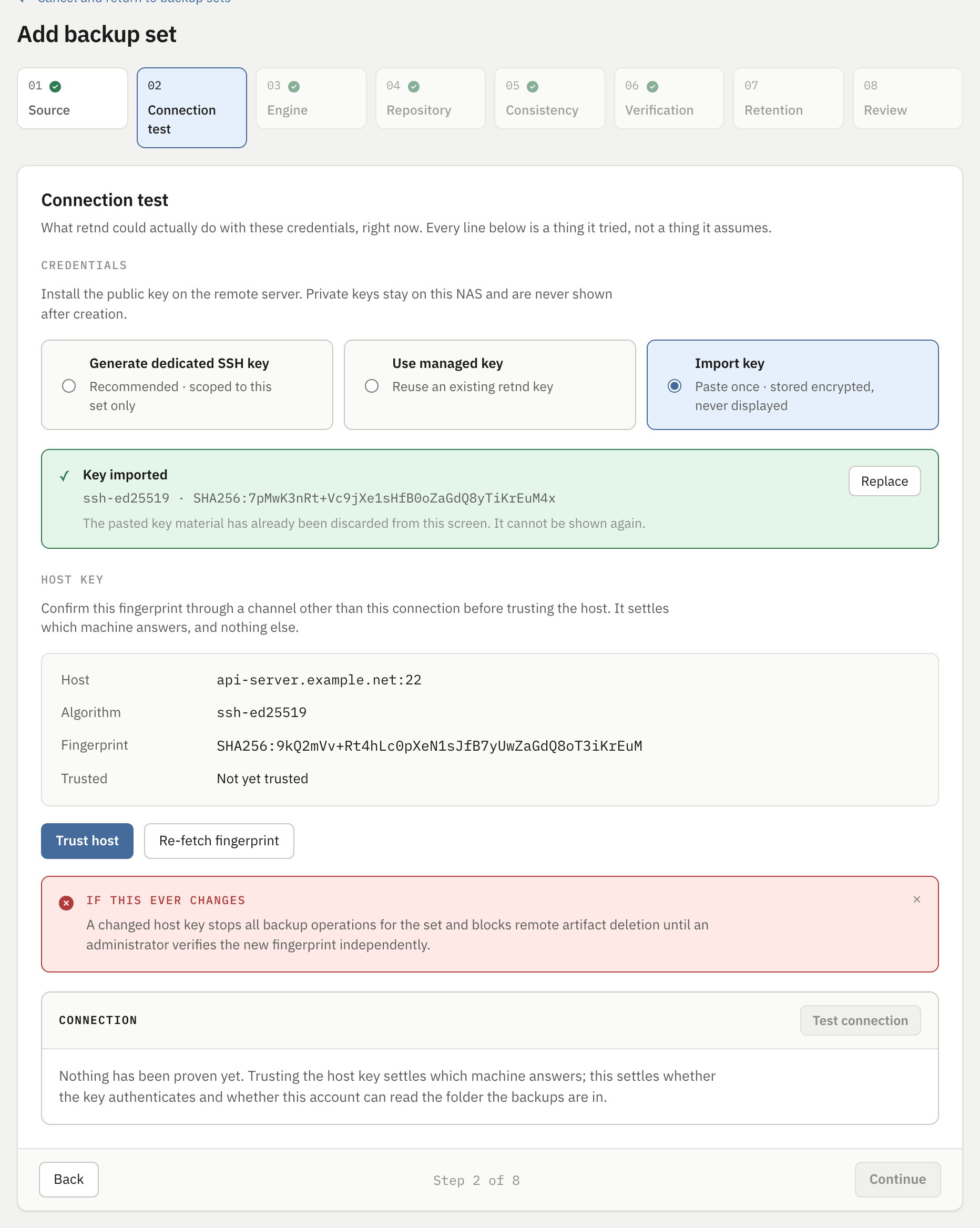Click the green check on Source step
The image size is (980, 1228).
pos(55,87)
